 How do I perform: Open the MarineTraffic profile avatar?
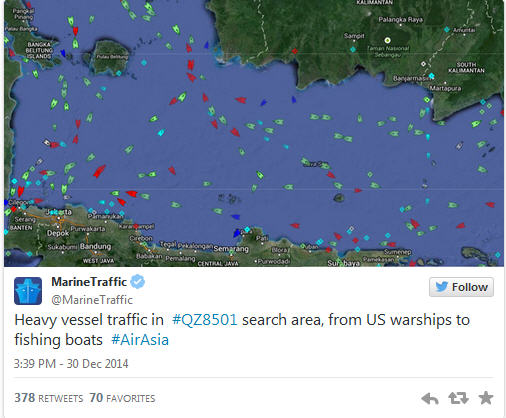pyautogui.click(x=28, y=291)
